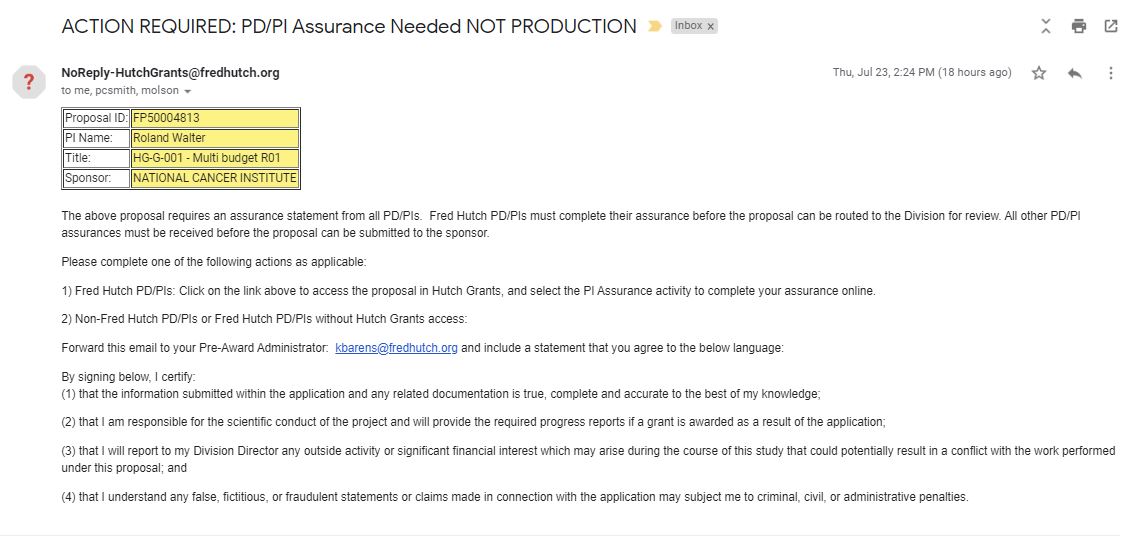Print this email with the printer icon
The width and height of the screenshot is (1137, 538).
[x=1078, y=26]
